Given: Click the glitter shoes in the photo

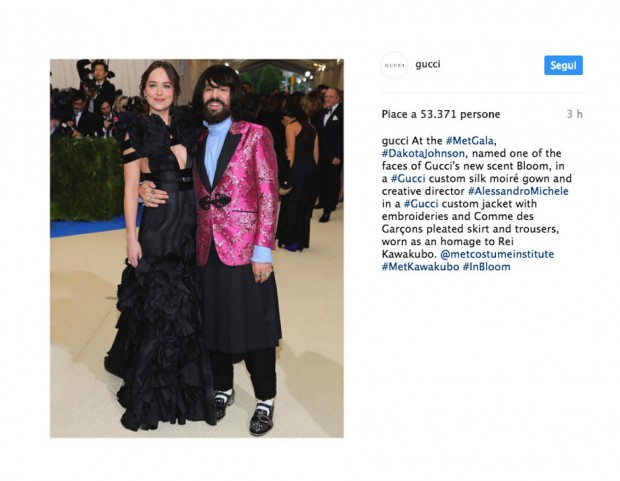Looking at the screenshot, I should point(261,419).
